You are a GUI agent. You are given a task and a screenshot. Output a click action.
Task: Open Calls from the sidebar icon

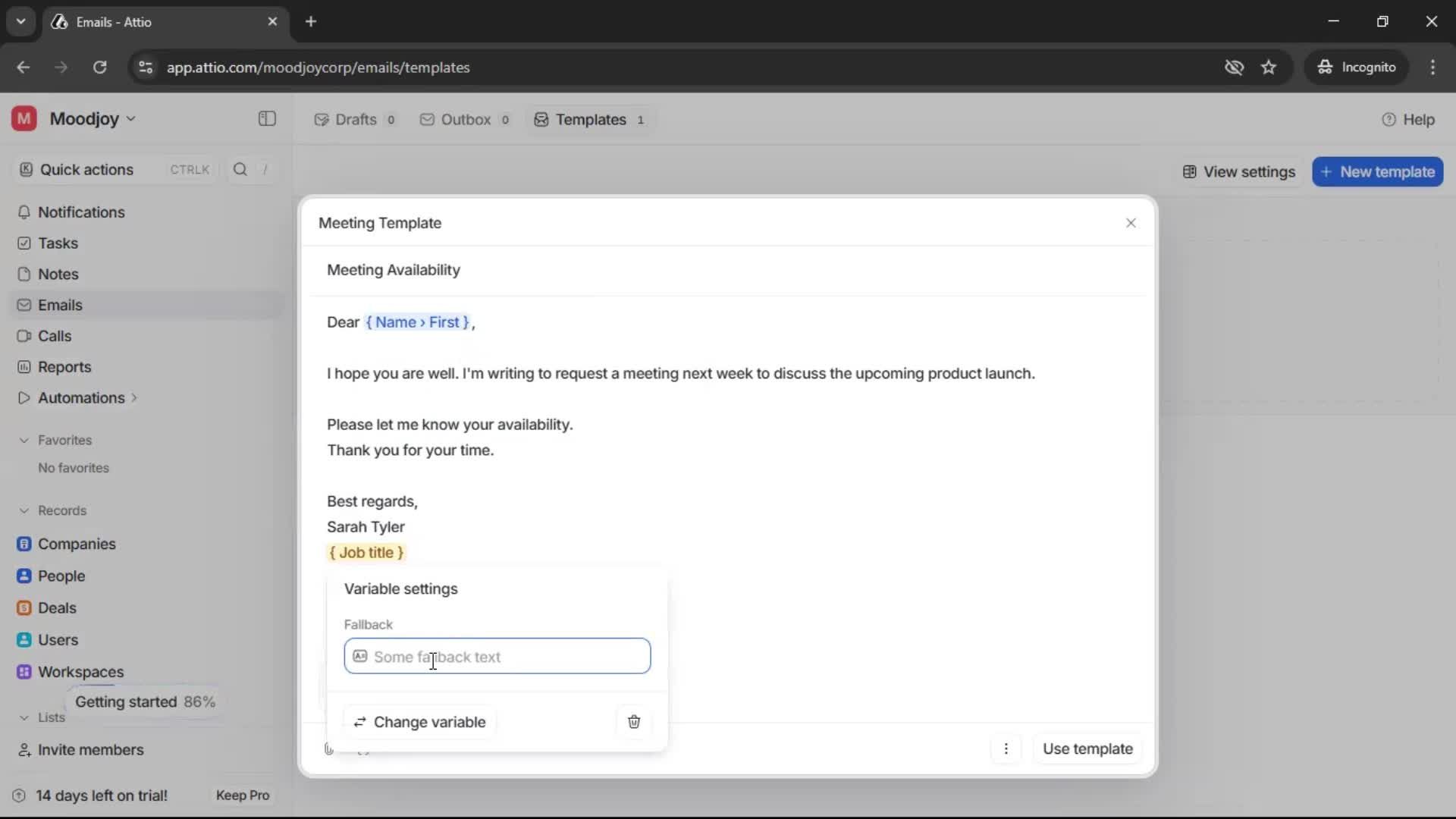pos(24,336)
